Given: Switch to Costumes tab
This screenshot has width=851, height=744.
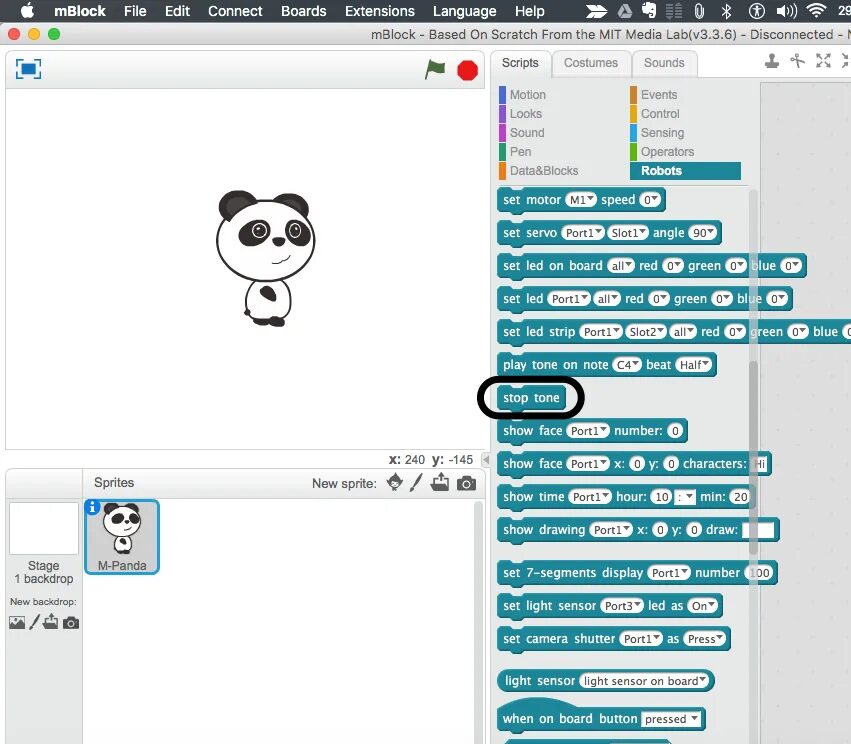Looking at the screenshot, I should point(590,63).
